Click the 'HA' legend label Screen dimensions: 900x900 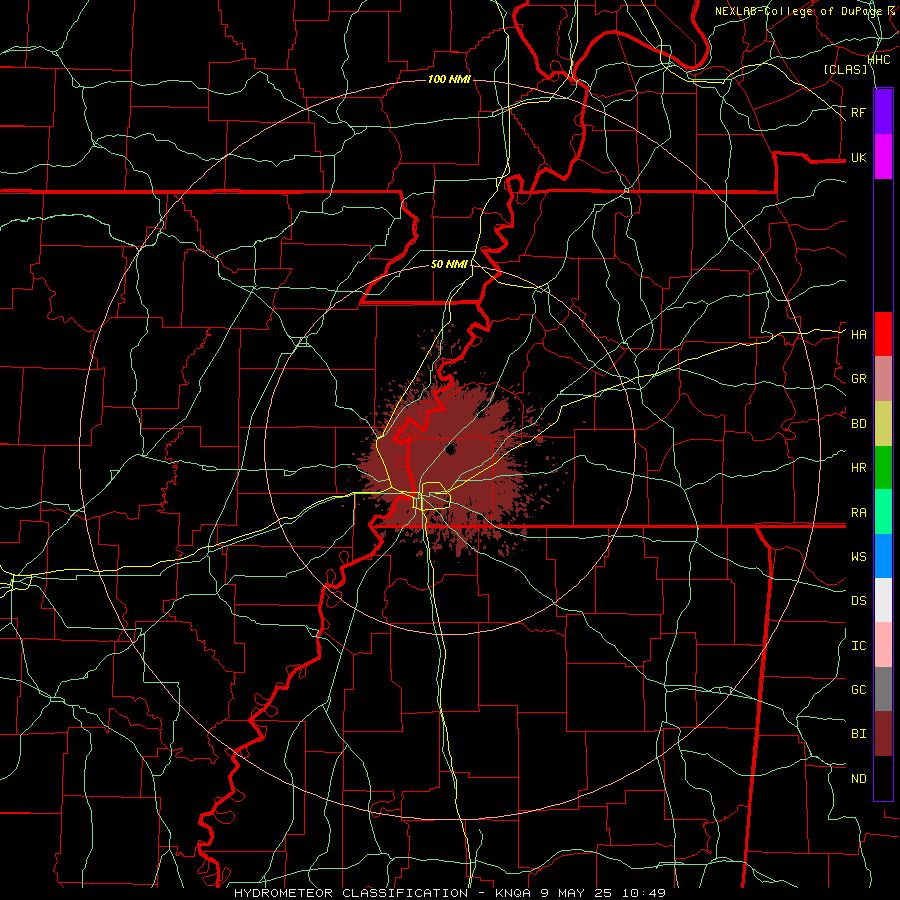point(858,335)
